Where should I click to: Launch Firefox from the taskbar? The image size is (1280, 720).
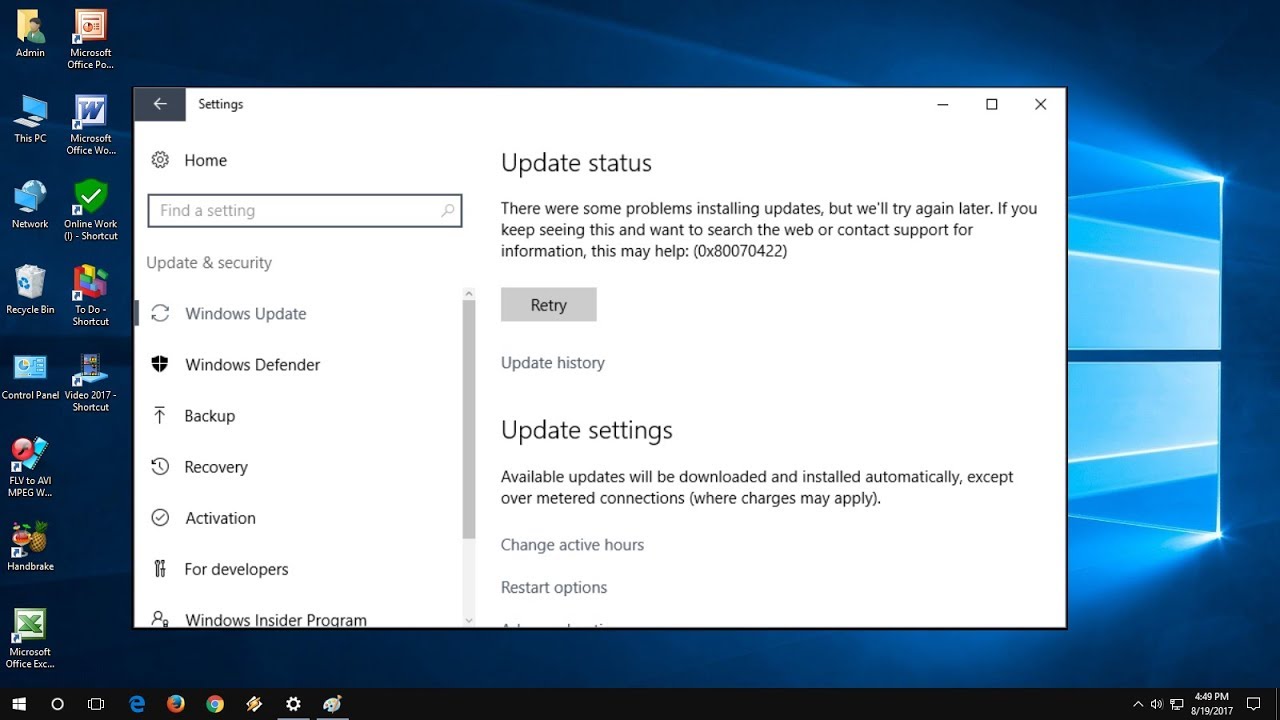(176, 704)
